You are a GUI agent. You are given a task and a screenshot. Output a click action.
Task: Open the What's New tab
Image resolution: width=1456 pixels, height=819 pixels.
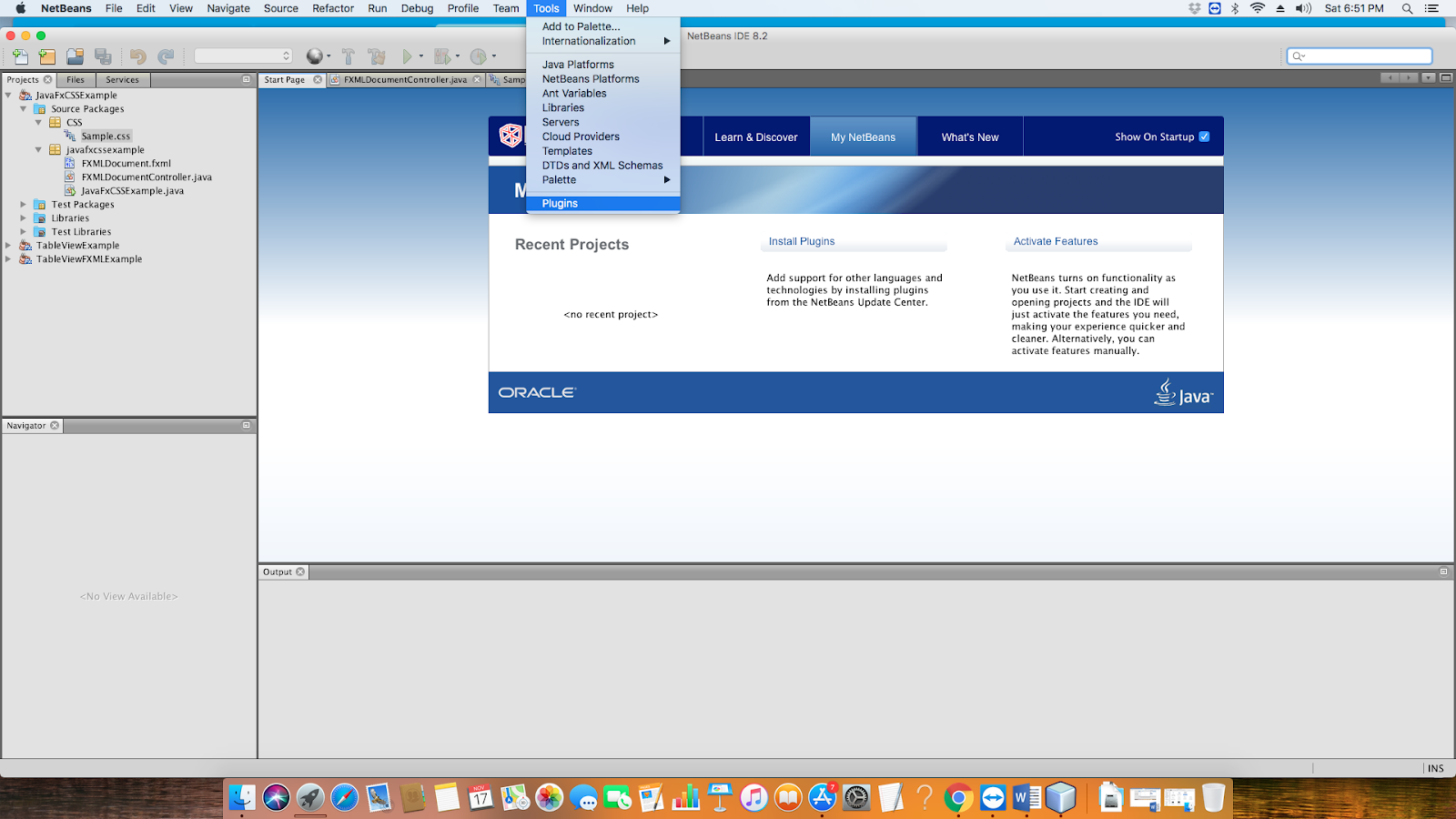(x=970, y=136)
